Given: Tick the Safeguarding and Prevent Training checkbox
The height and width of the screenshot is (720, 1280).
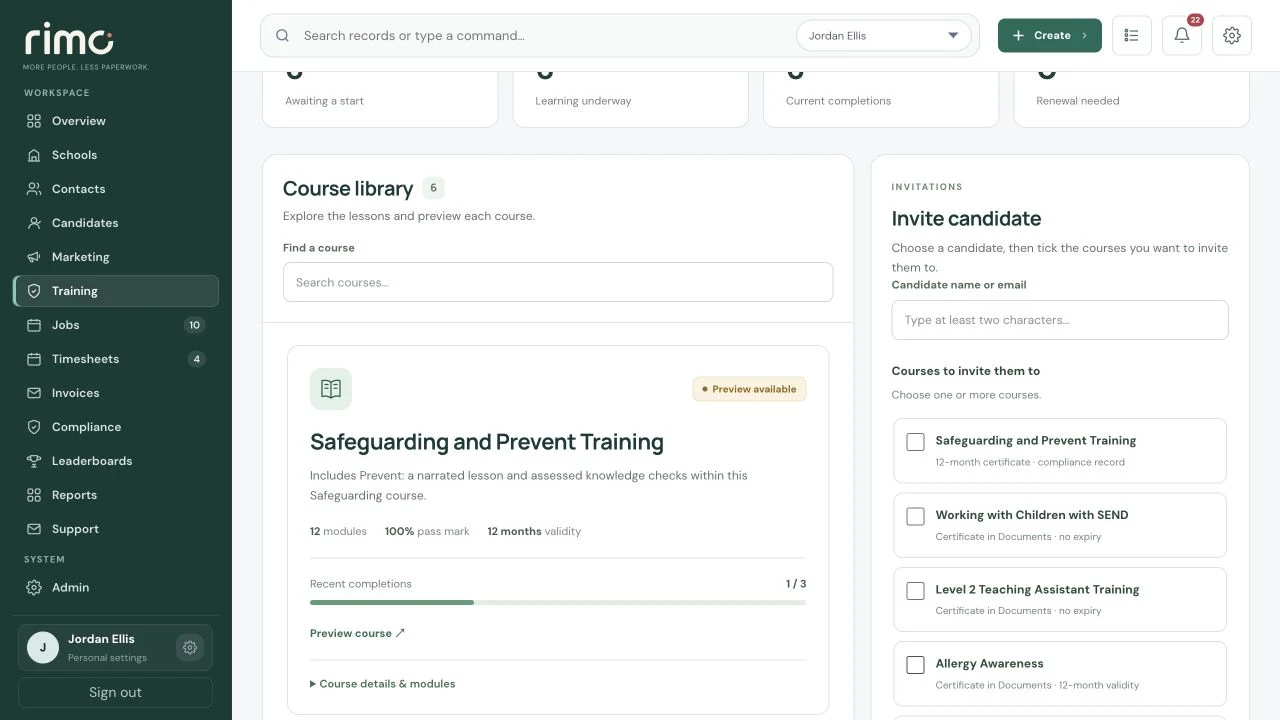Looking at the screenshot, I should coord(915,442).
